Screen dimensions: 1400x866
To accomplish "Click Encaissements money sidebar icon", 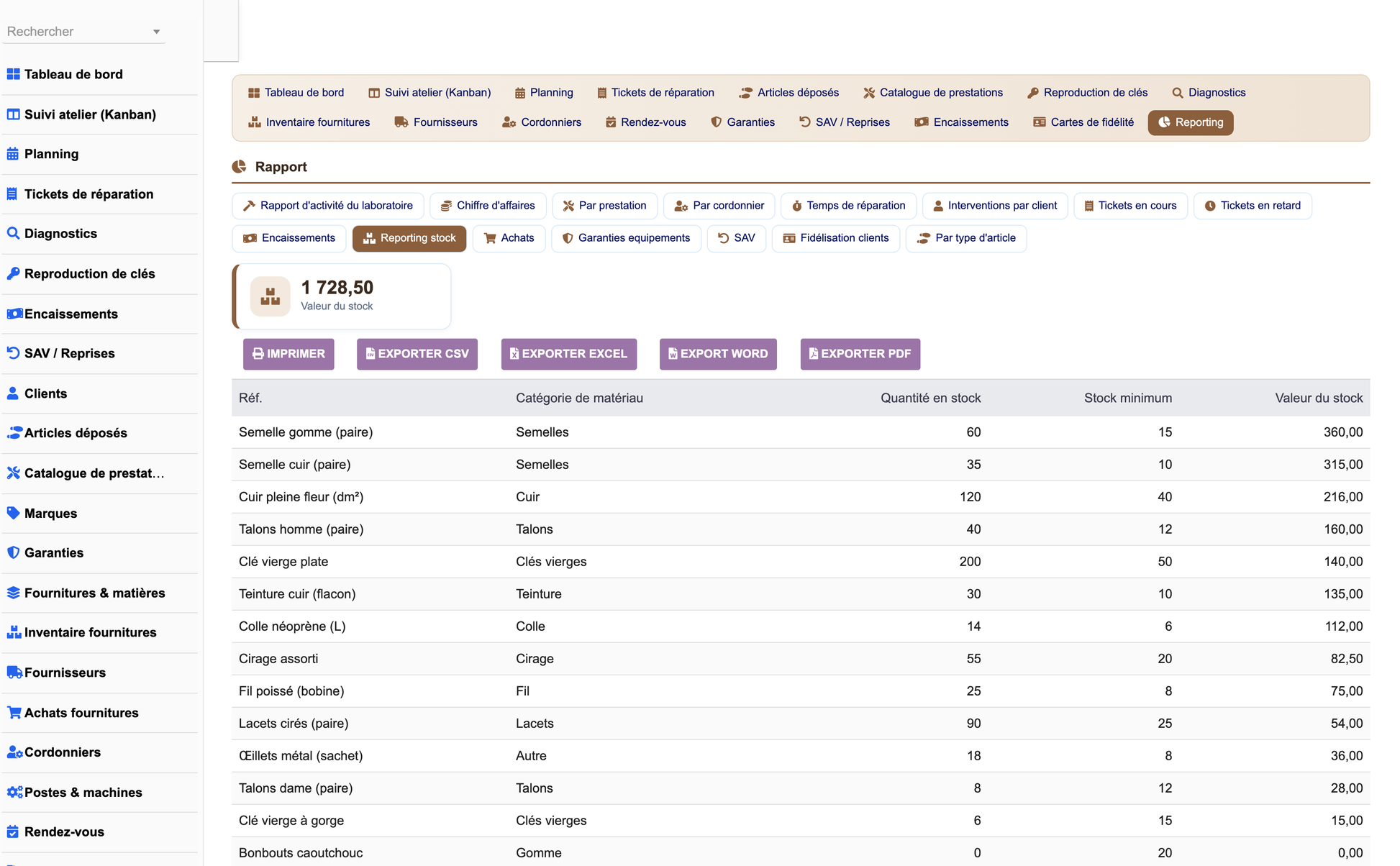I will 14,314.
